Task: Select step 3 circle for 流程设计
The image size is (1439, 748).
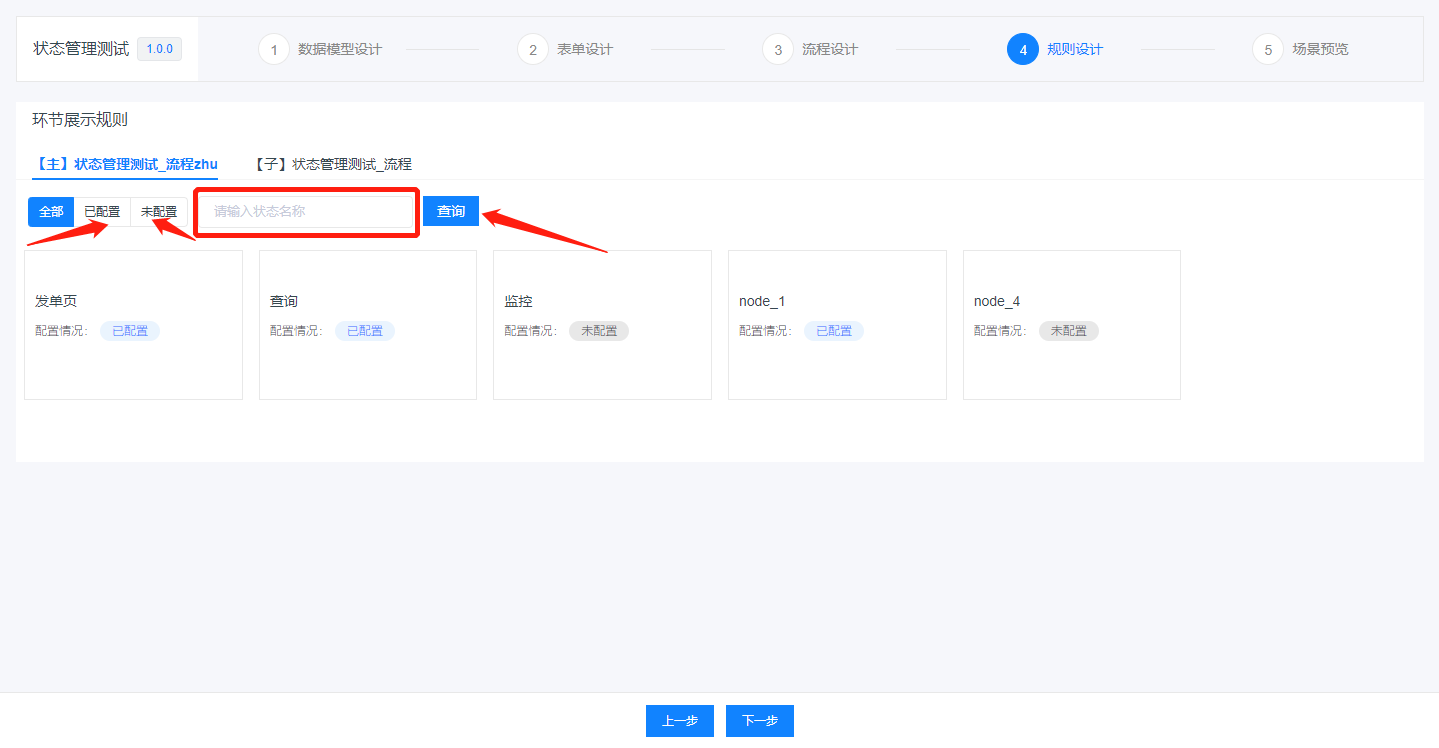Action: pos(778,49)
